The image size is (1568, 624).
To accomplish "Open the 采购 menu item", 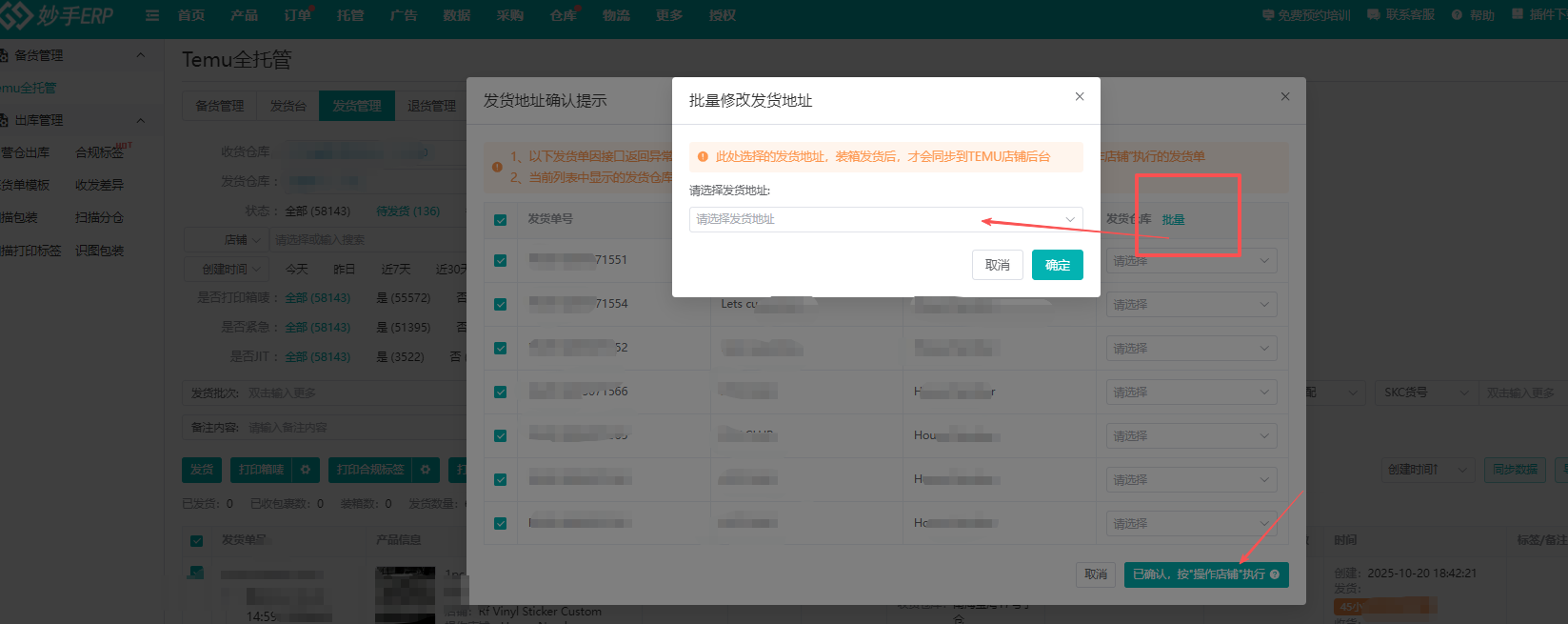I will 510,15.
